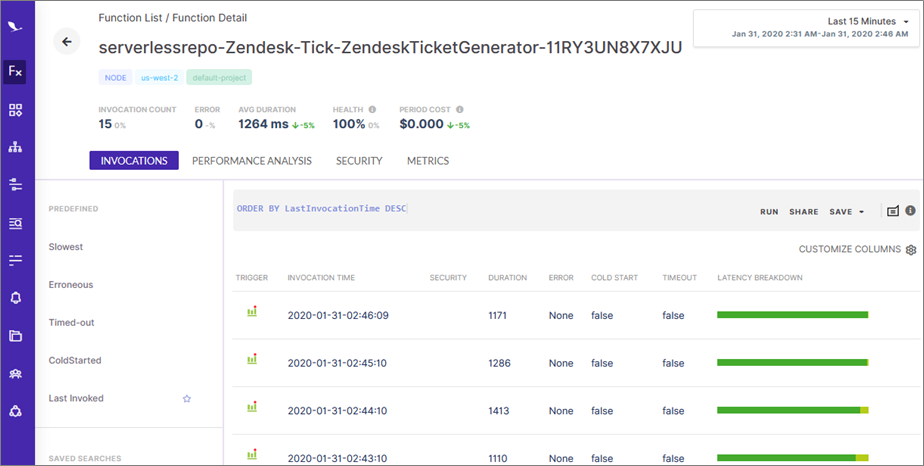Screen dimensions: 924x466
Task: Open the projects folder sidebar icon
Action: (x=15, y=336)
